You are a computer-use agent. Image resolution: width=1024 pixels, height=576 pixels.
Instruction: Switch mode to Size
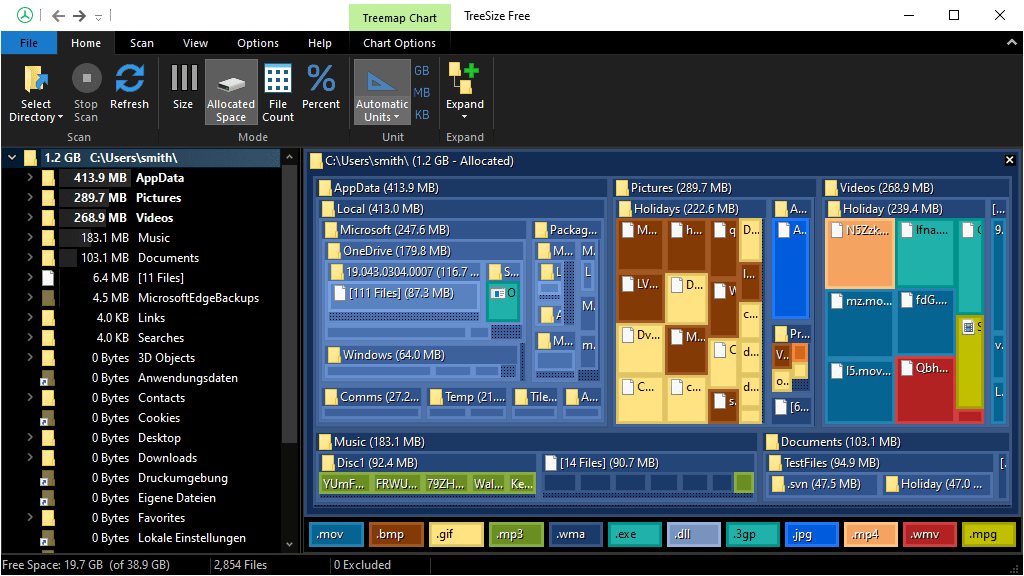pyautogui.click(x=184, y=87)
